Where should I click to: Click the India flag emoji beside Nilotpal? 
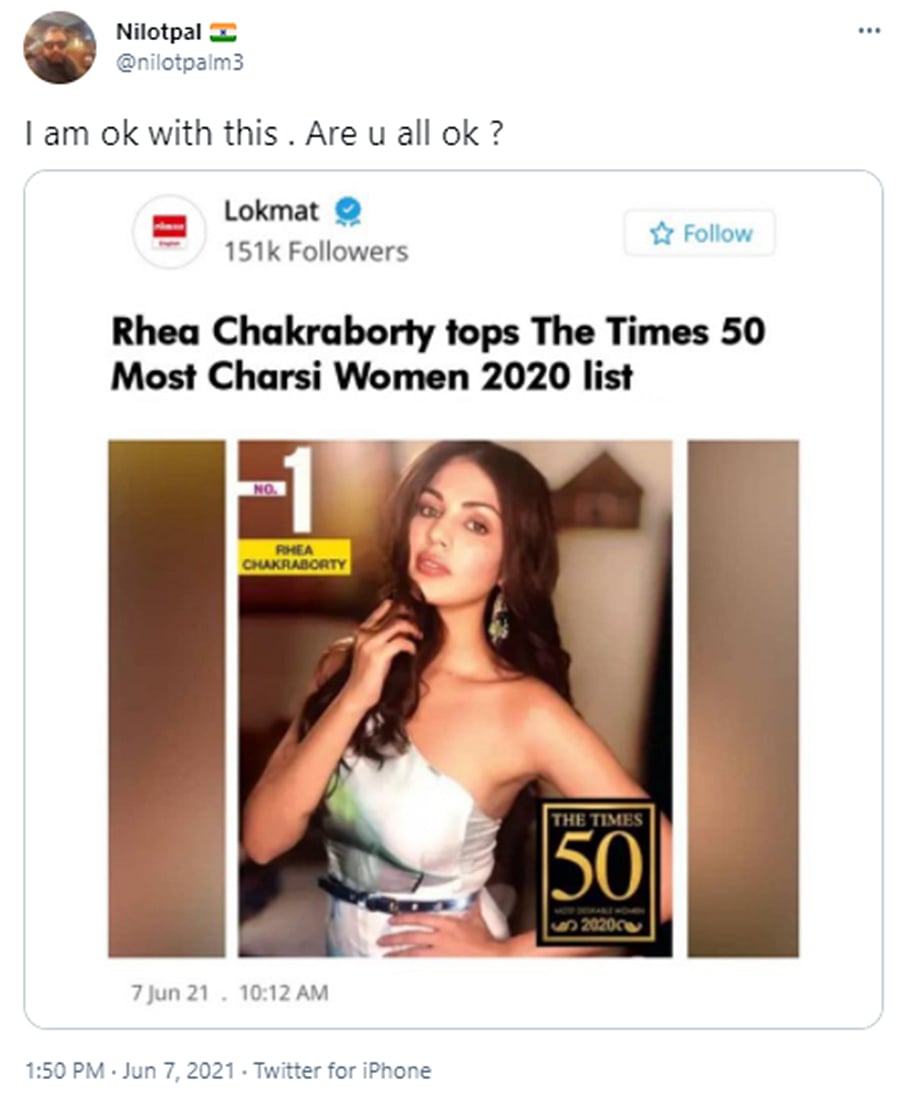223,32
